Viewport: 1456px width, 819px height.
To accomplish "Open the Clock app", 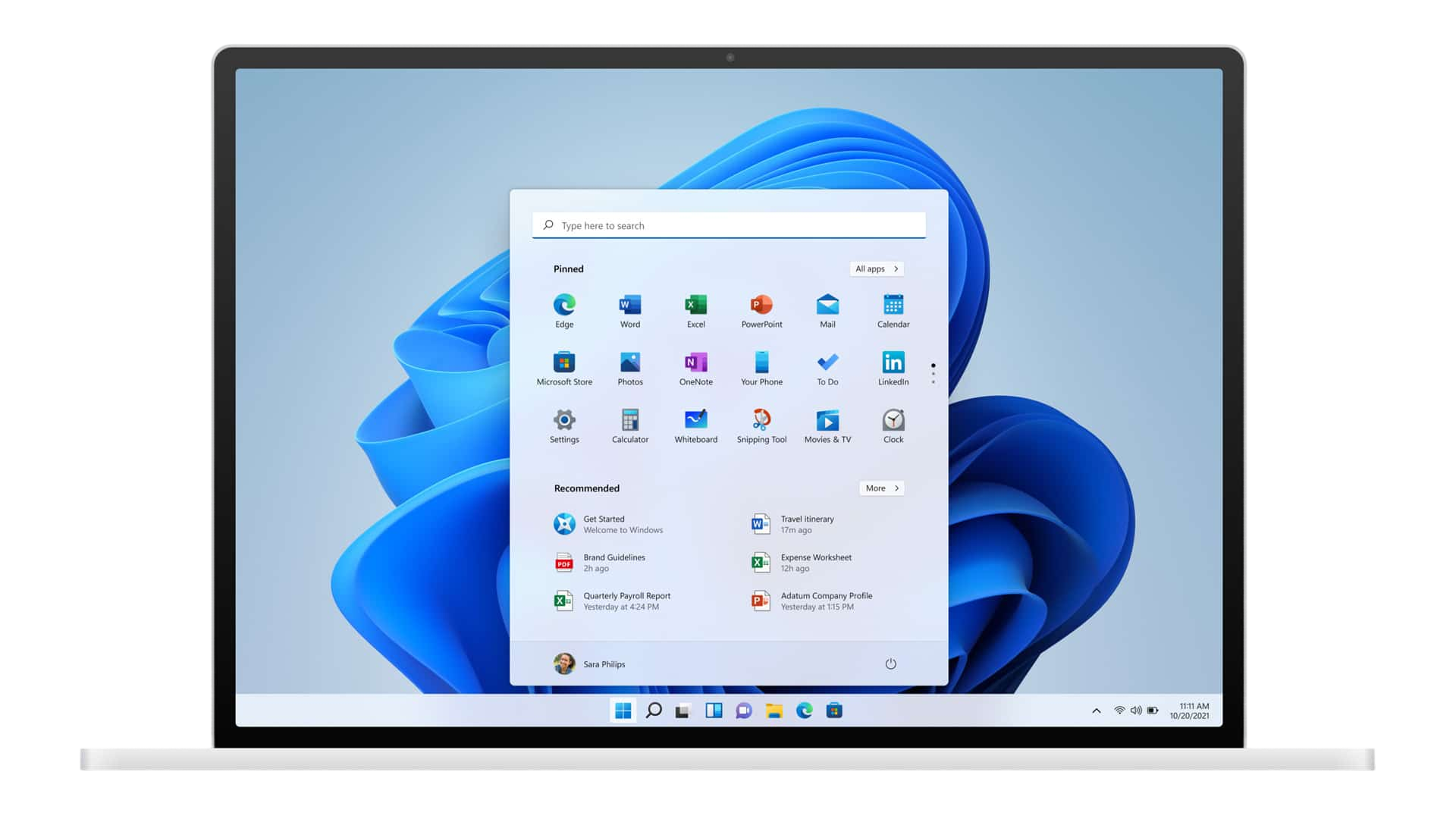I will (893, 425).
